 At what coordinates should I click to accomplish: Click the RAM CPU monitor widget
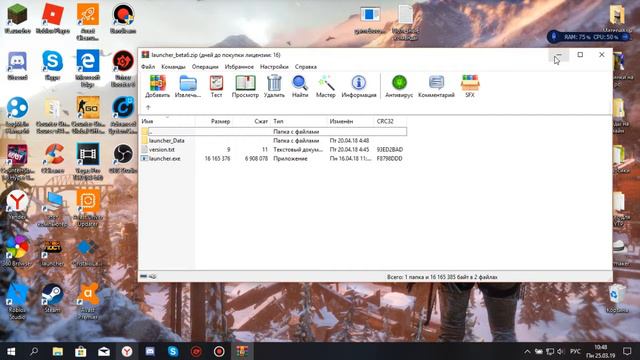(589, 37)
